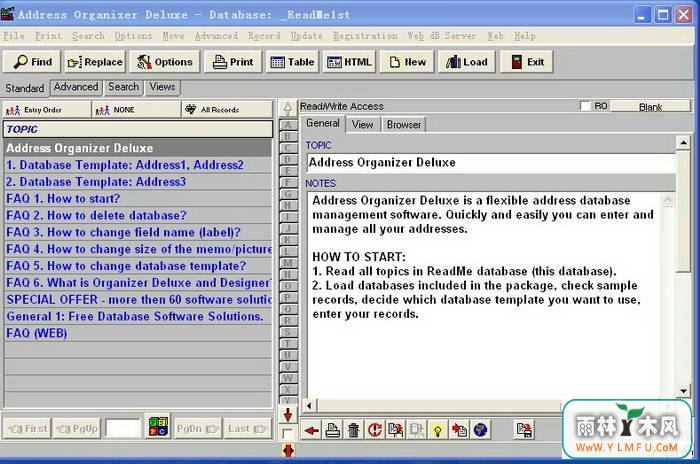Click the TOPIC column header
700x464 pixels.
[x=138, y=129]
